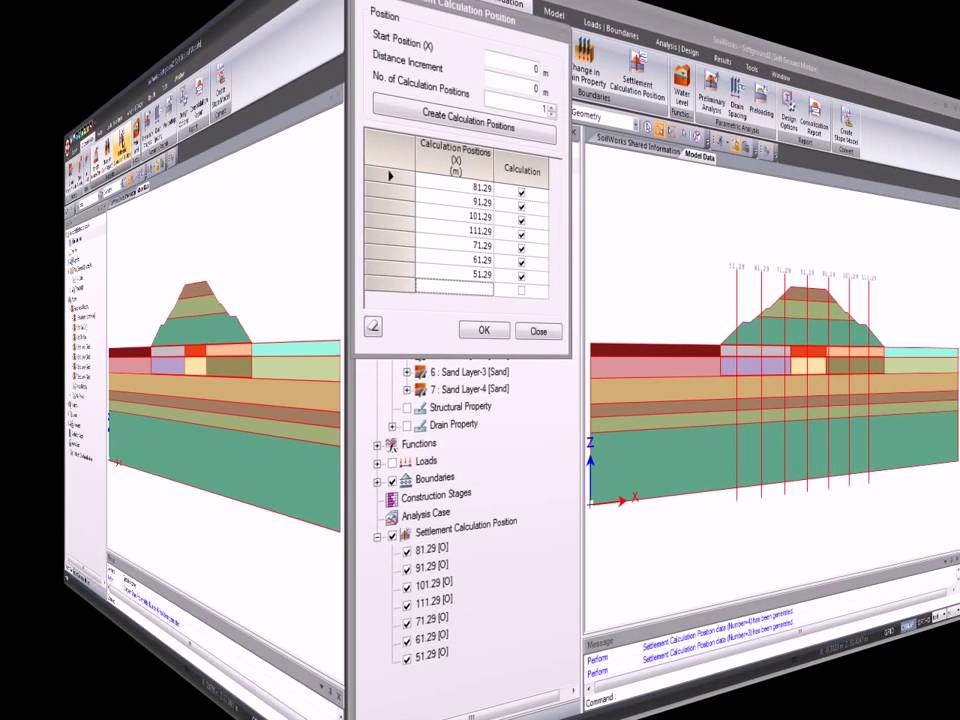This screenshot has width=960, height=720.
Task: Click the OK button in dialog
Action: coord(484,330)
